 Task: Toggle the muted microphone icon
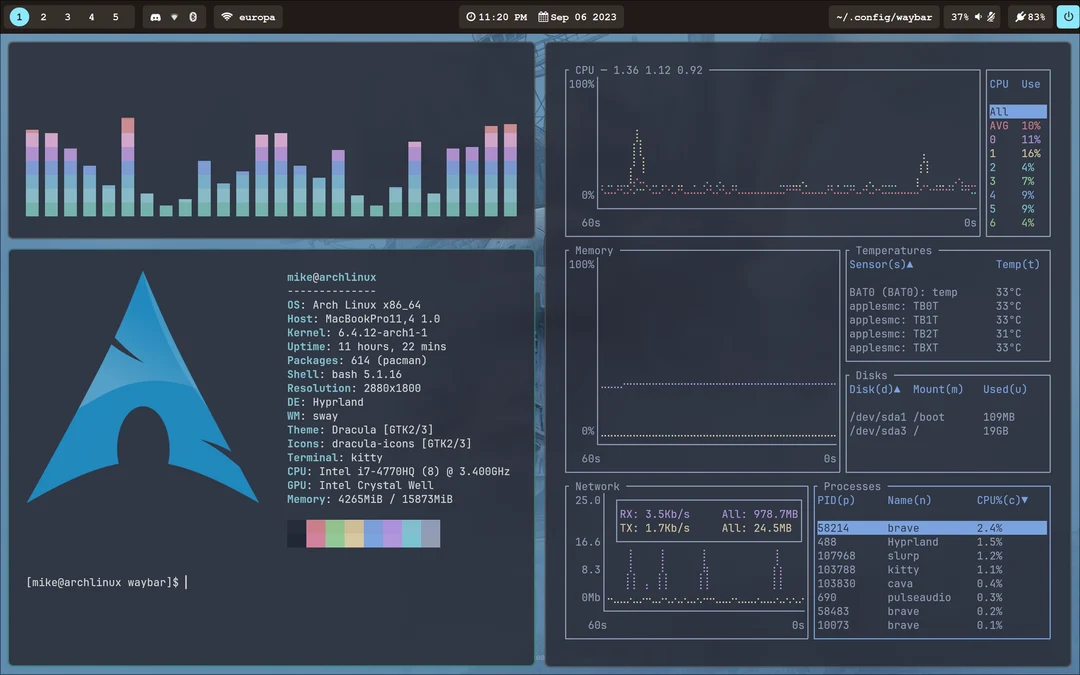[x=991, y=17]
